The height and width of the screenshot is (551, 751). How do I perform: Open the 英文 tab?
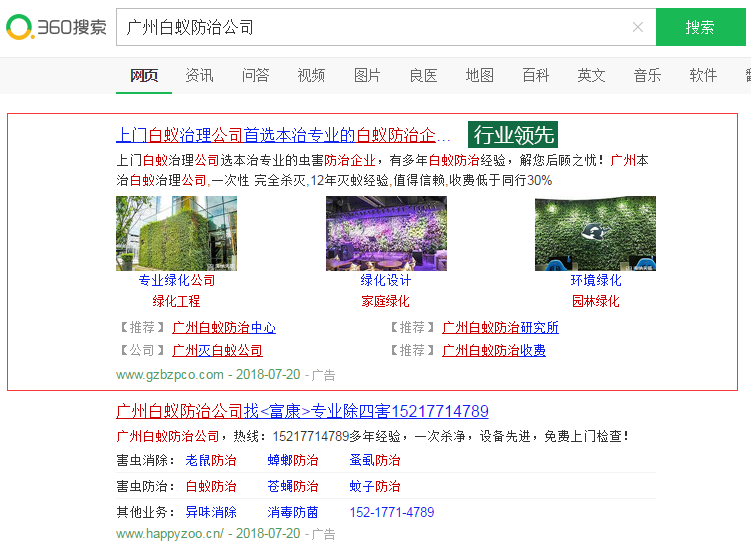[x=592, y=75]
